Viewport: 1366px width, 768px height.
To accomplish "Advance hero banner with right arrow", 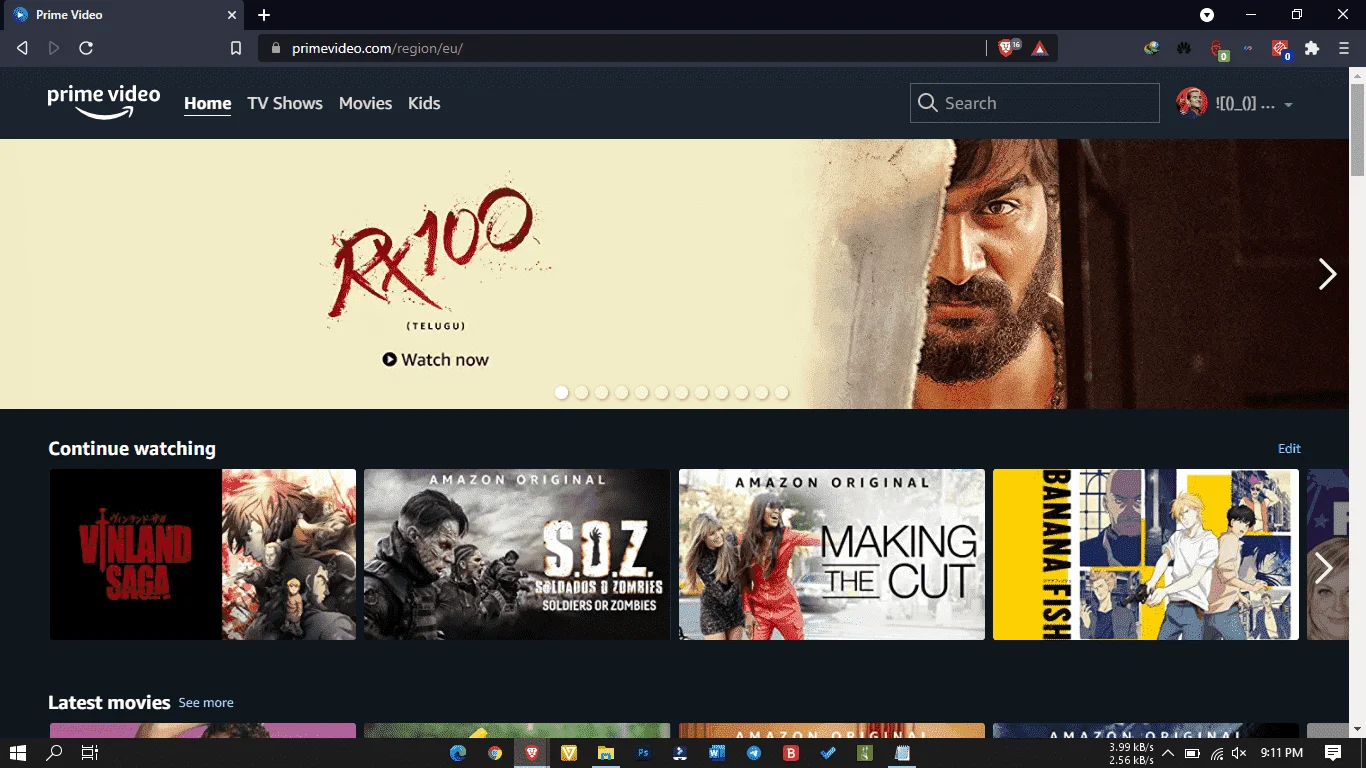I will click(1327, 274).
